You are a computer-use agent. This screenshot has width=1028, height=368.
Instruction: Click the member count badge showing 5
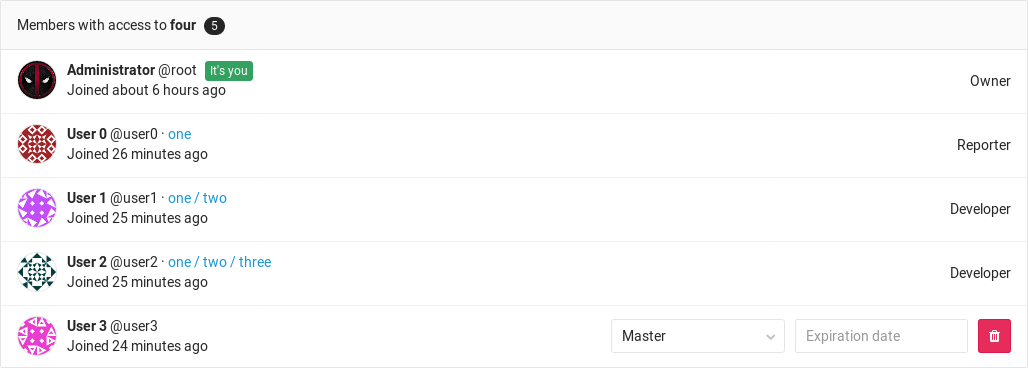(x=214, y=26)
